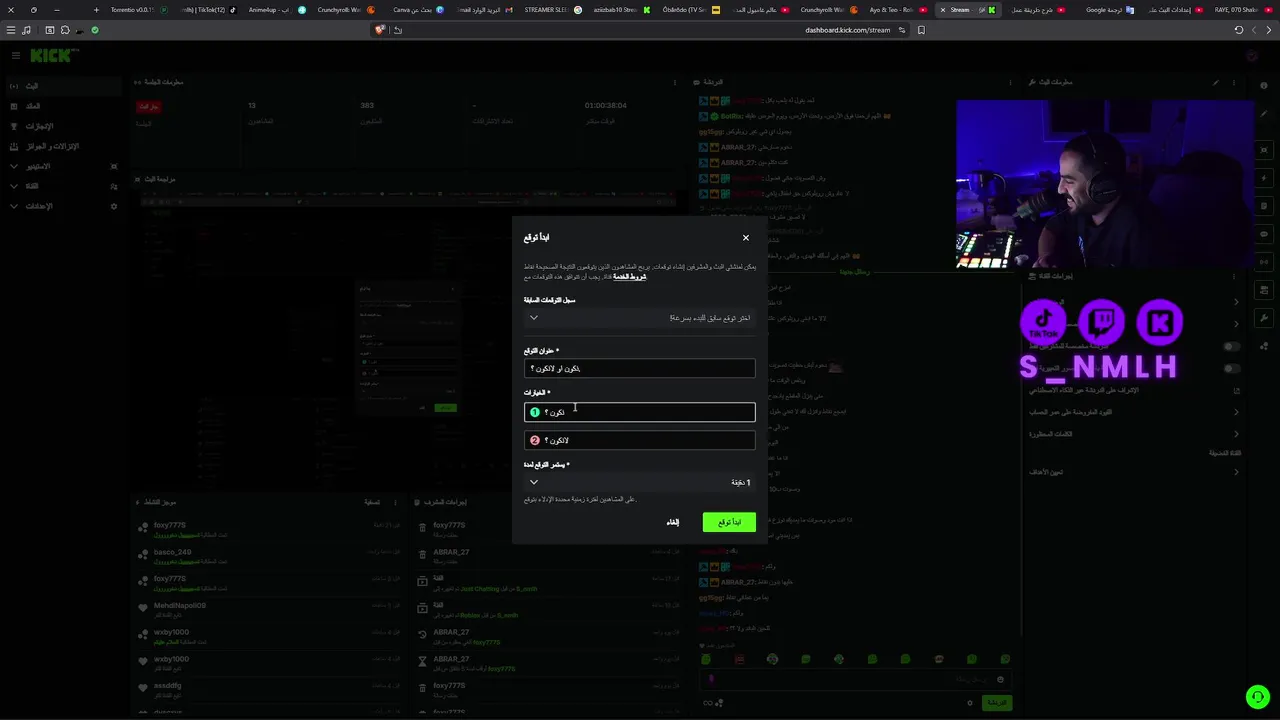Viewport: 1280px width, 720px height.
Task: Click the Brave shield icon in the address bar
Action: pyautogui.click(x=379, y=30)
